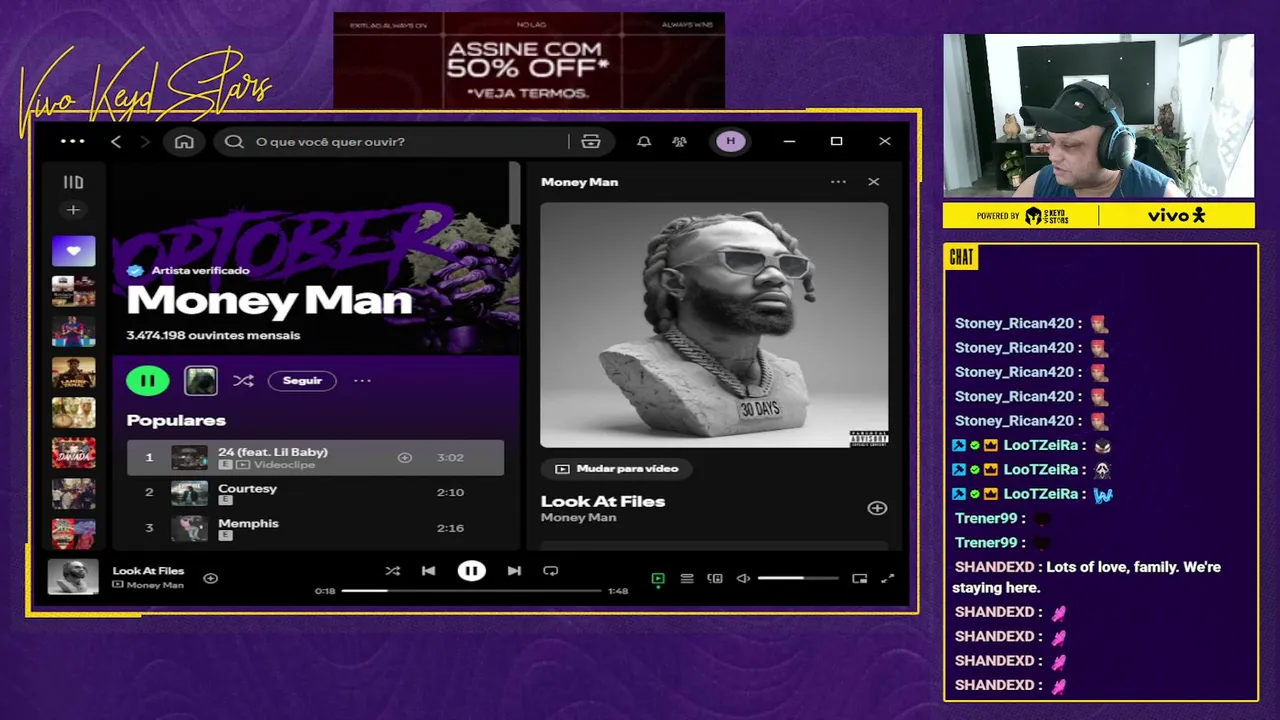Select track '24 (feat. Lil Baby)'
Screen dimensions: 1280x720
tap(315, 457)
